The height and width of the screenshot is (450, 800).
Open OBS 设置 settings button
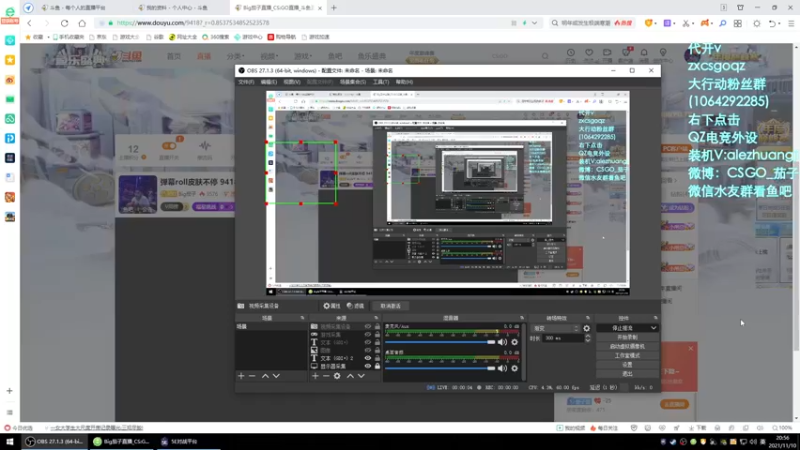[x=627, y=365]
